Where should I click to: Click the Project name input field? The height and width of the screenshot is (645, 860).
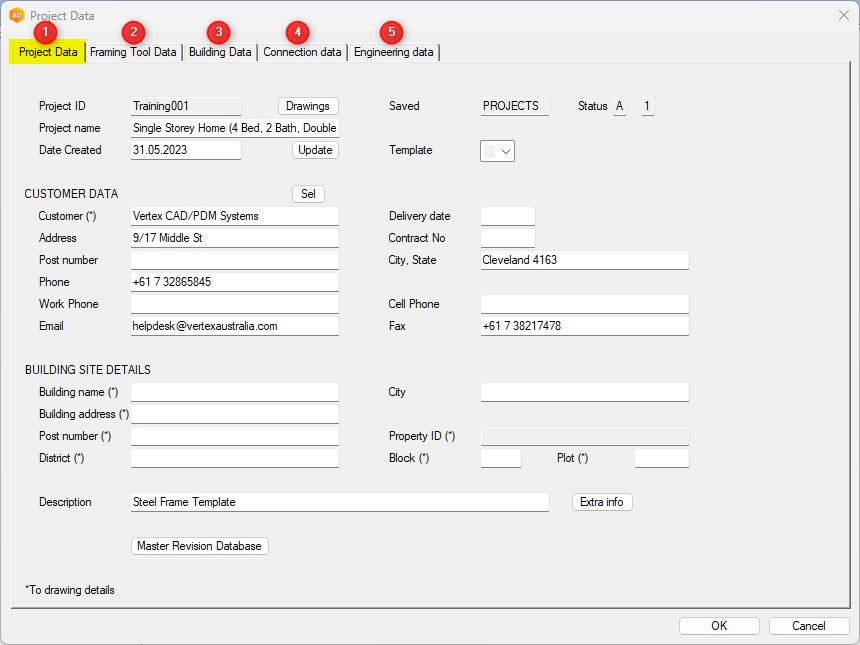coord(235,128)
